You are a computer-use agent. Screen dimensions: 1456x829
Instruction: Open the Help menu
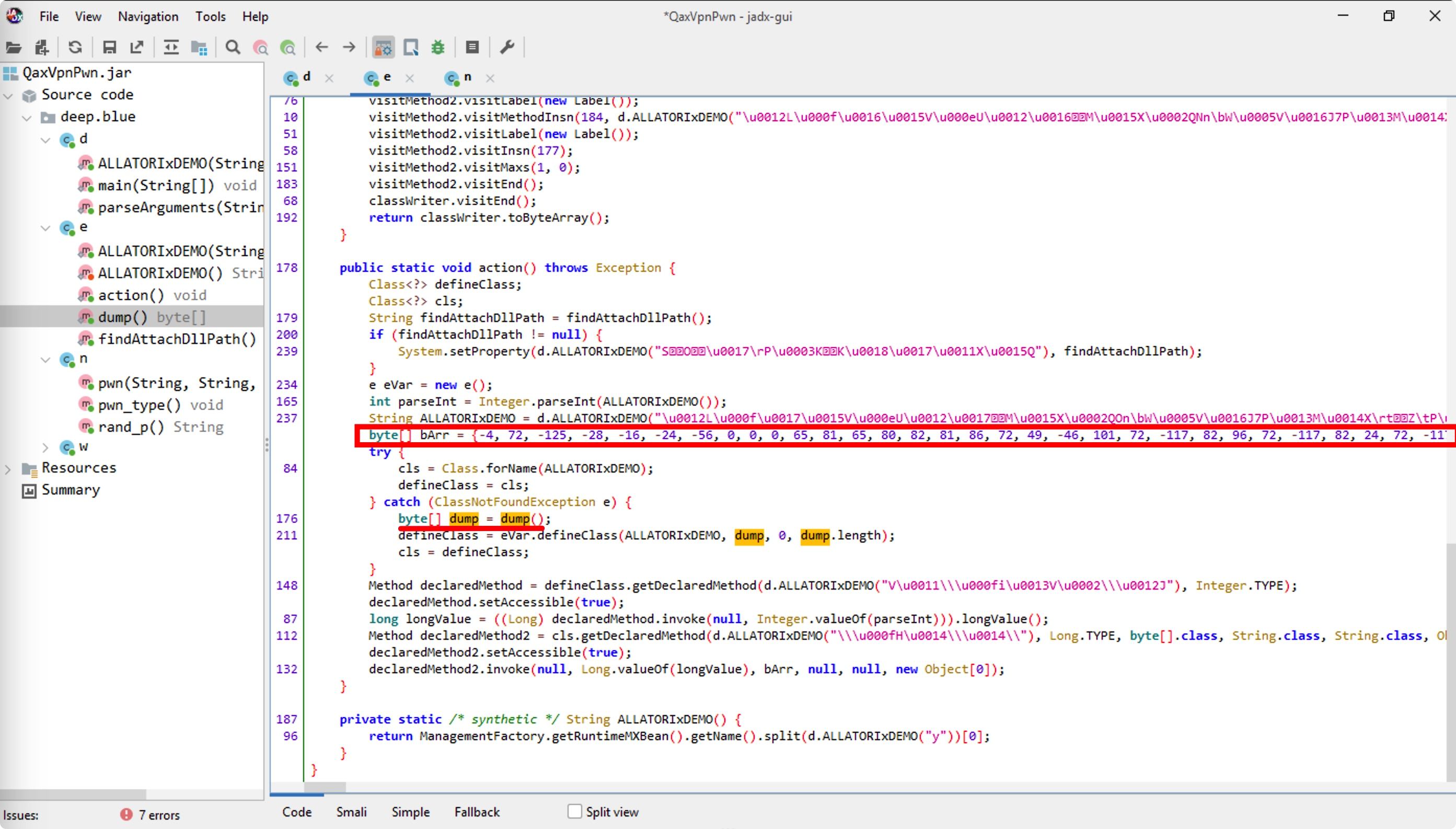(255, 17)
